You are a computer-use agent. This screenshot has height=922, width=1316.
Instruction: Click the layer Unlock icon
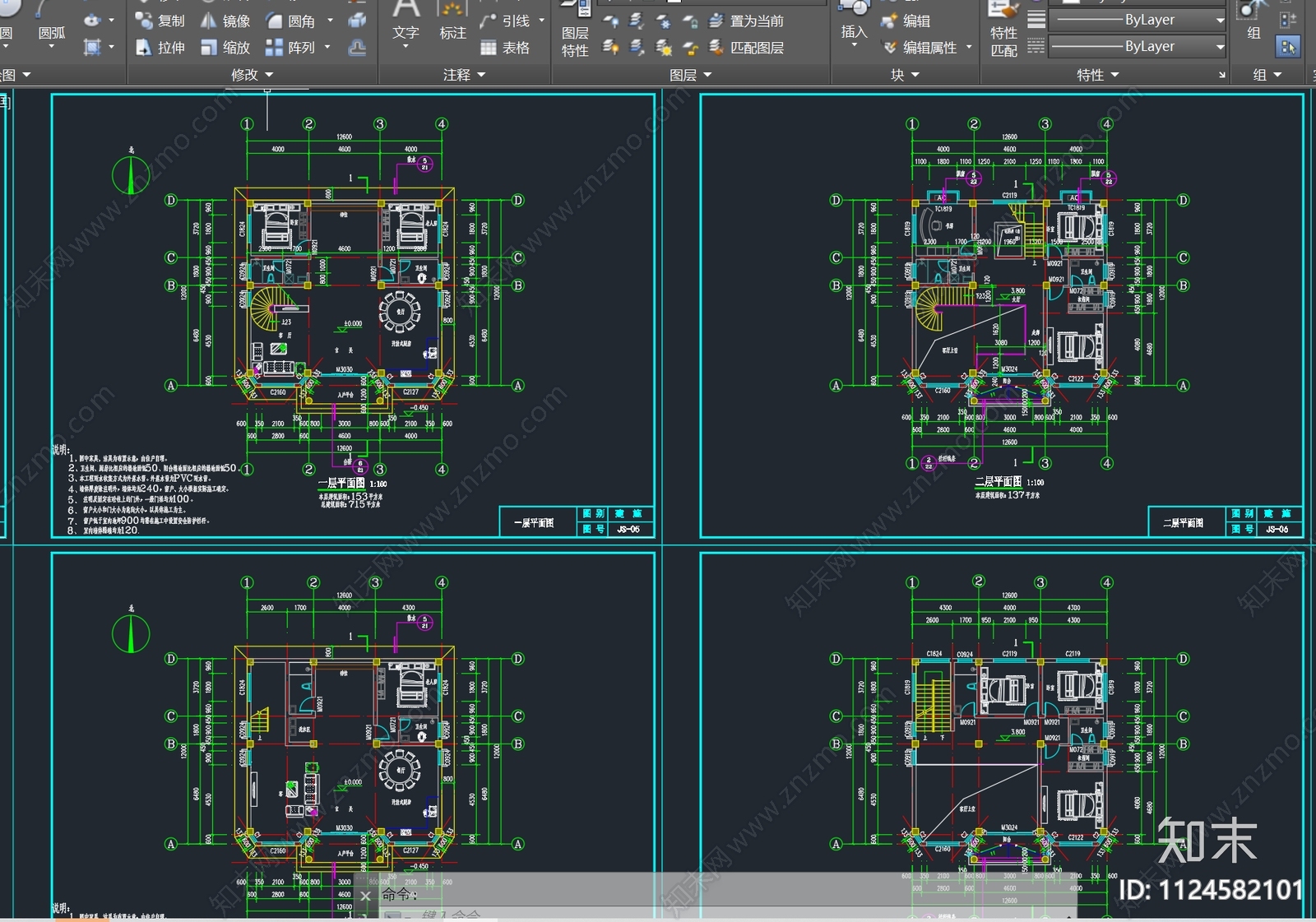coord(690,48)
